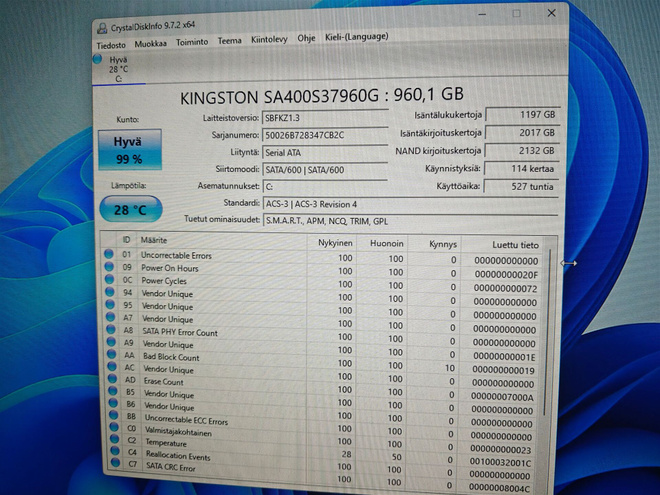The height and width of the screenshot is (495, 660).
Task: Click the 28 °C temperature button
Action: [130, 209]
